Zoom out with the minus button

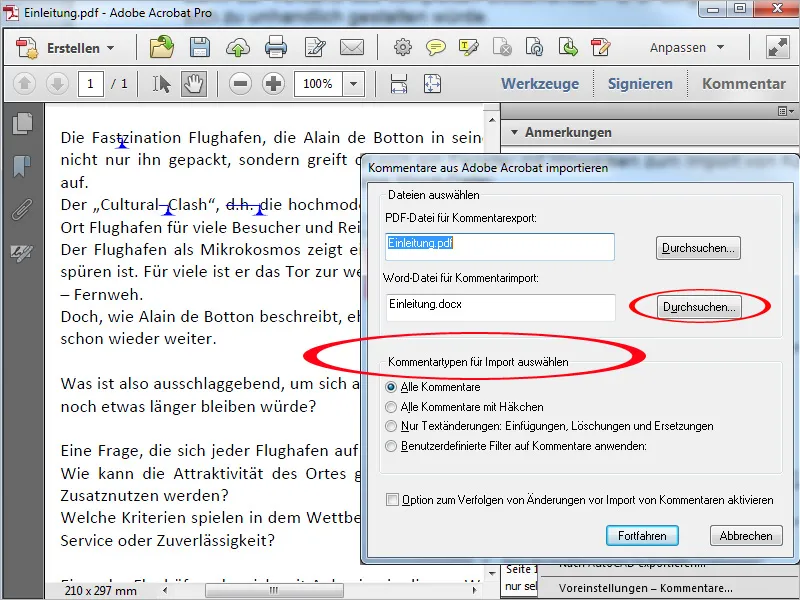[x=240, y=83]
